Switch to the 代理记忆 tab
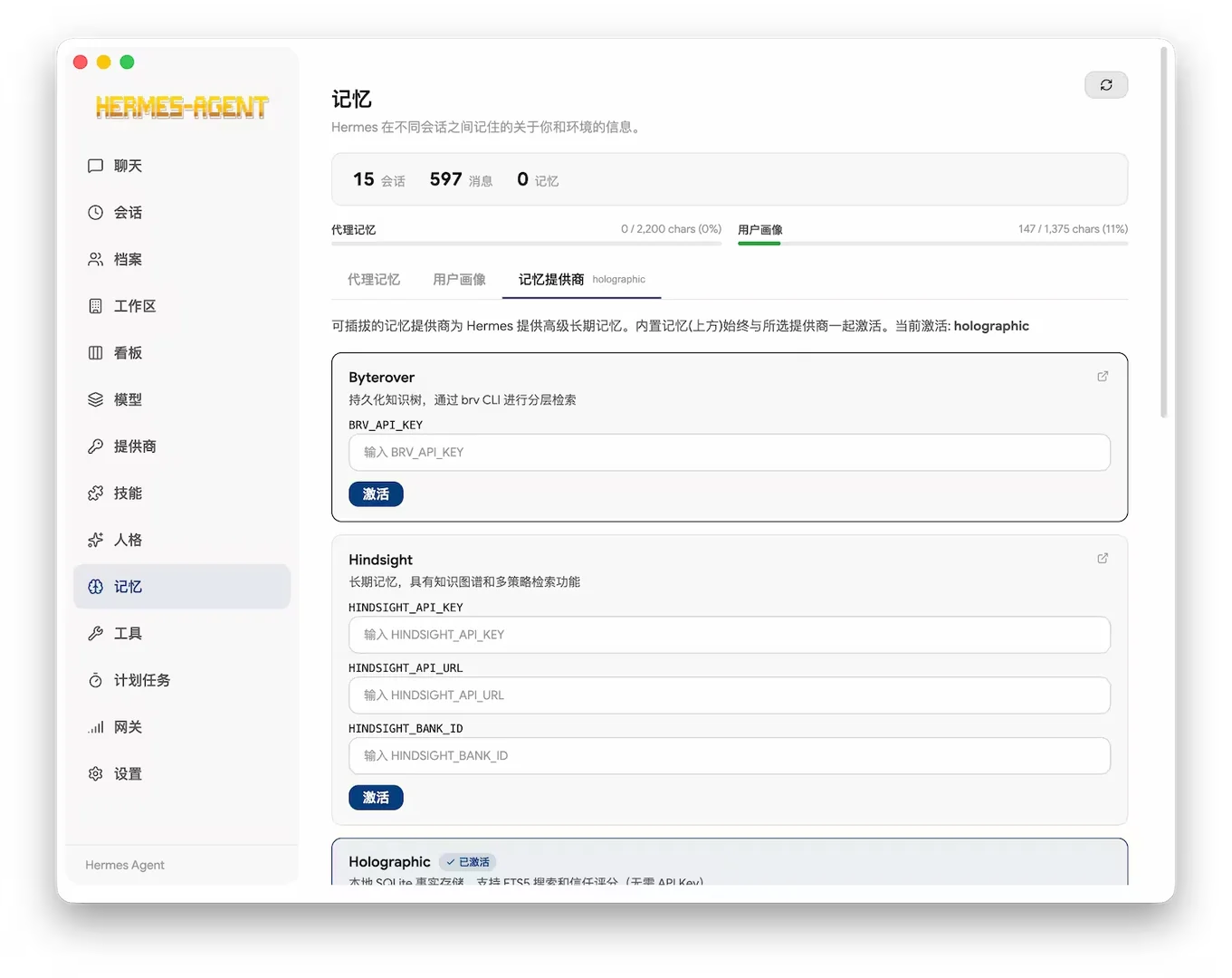This screenshot has height=978, width=1232. click(x=374, y=280)
